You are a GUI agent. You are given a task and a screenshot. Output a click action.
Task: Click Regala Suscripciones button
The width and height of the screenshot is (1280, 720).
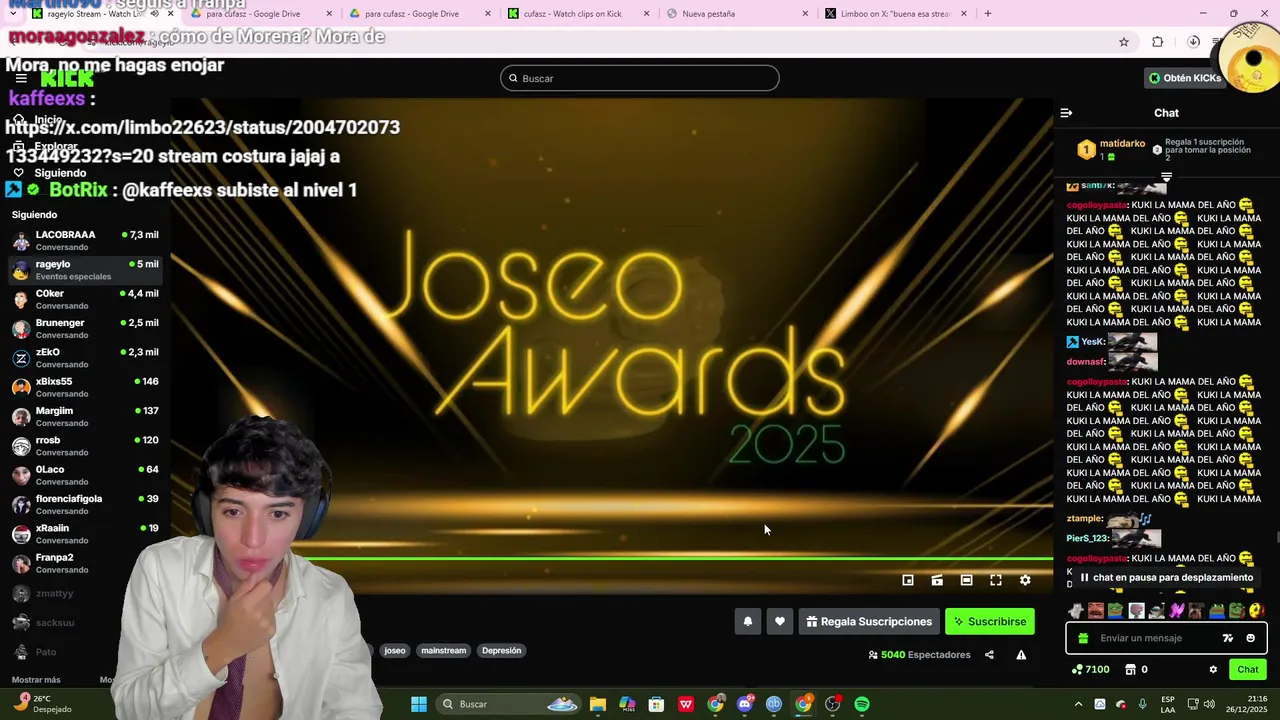[869, 622]
